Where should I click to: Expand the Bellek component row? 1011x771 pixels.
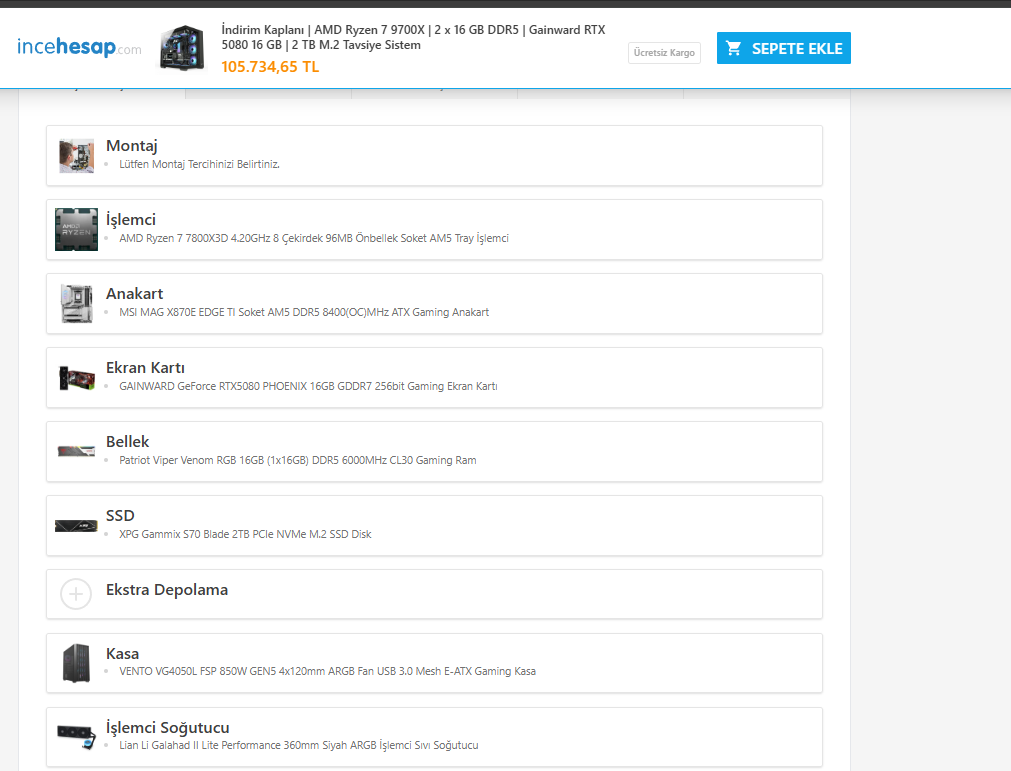(x=435, y=451)
